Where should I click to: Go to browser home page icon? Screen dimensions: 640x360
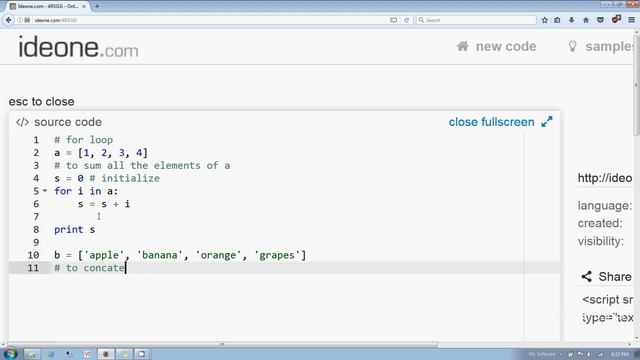coord(586,20)
